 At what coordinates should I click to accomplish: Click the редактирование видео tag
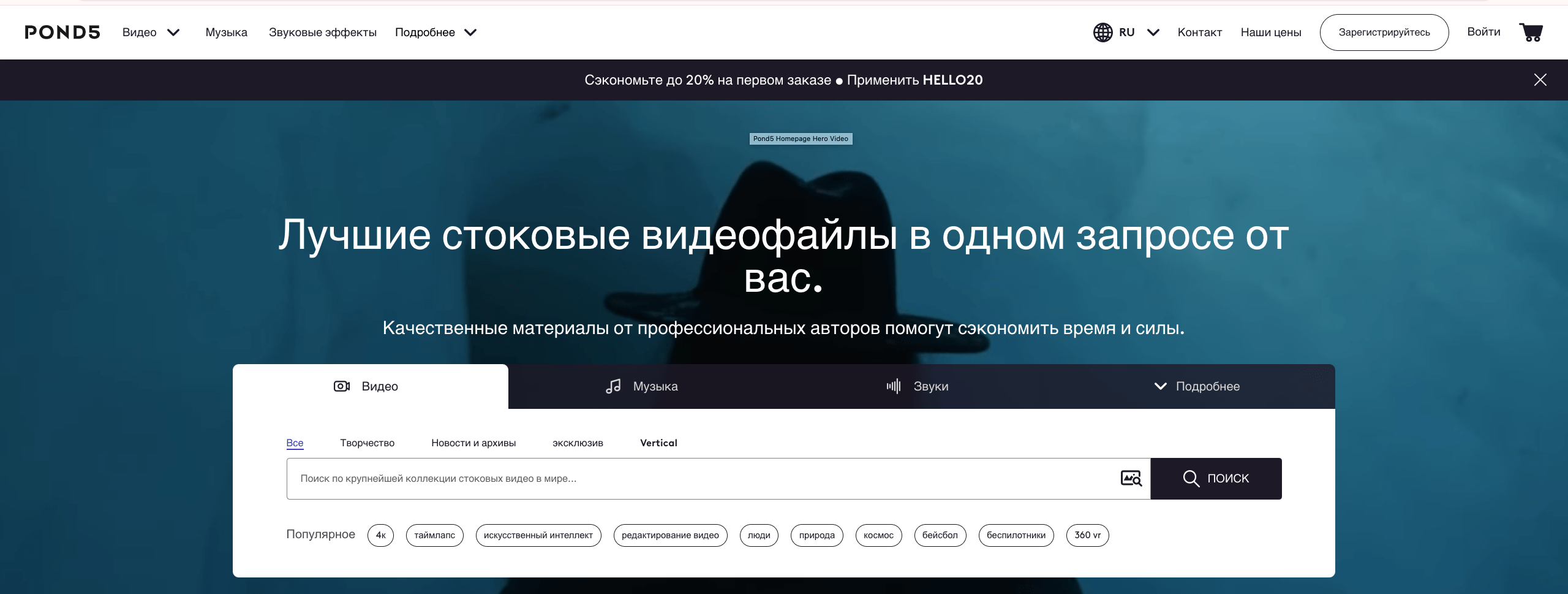click(x=670, y=535)
